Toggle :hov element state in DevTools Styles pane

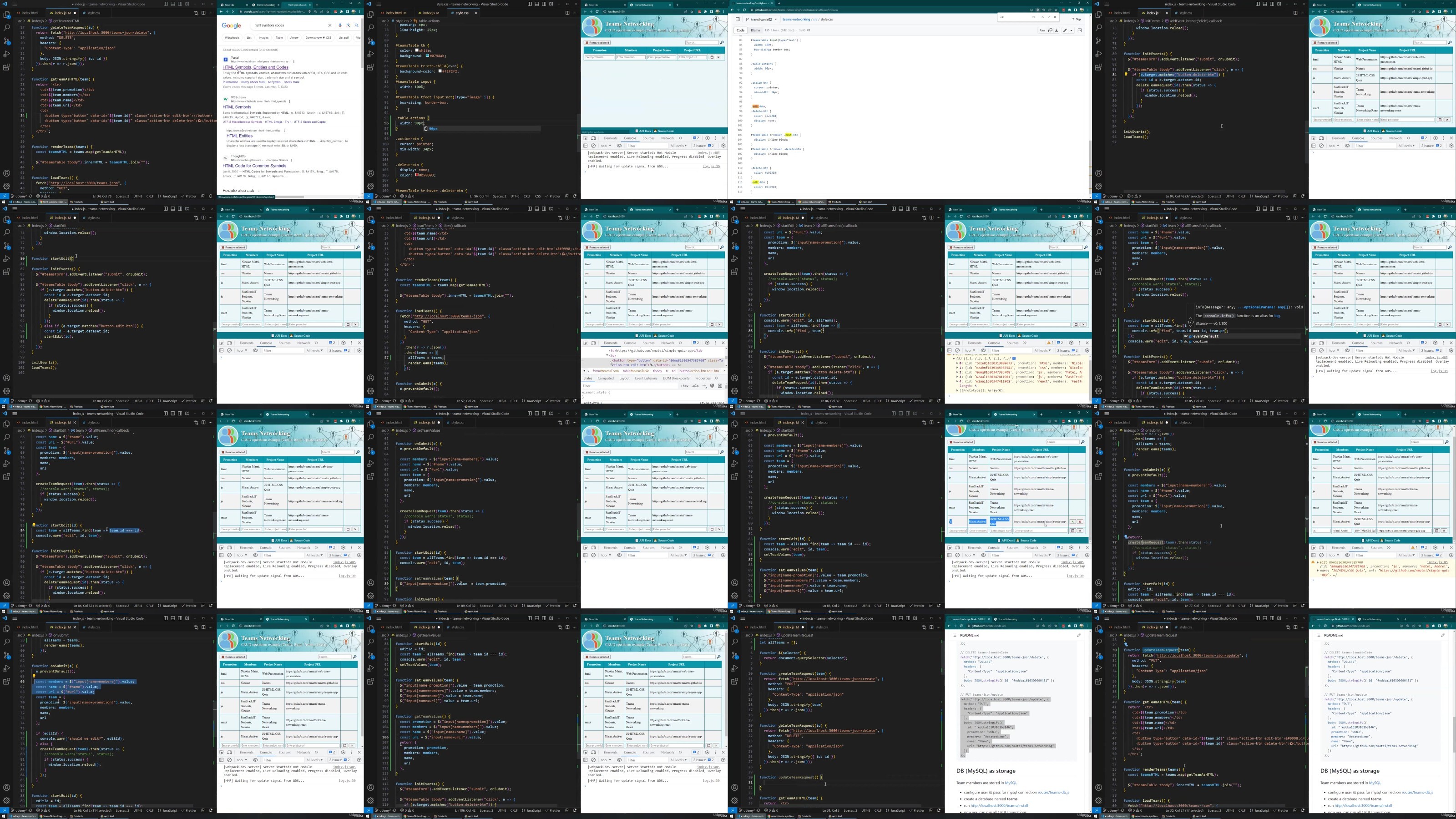coord(685,385)
